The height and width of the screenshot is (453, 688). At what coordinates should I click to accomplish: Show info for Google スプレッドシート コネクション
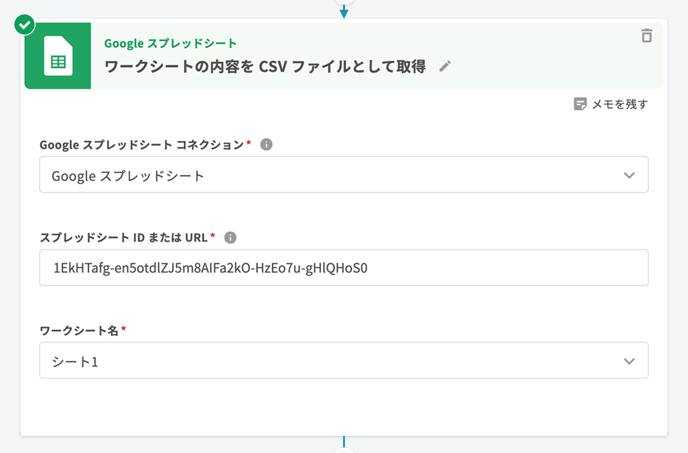tap(266, 145)
